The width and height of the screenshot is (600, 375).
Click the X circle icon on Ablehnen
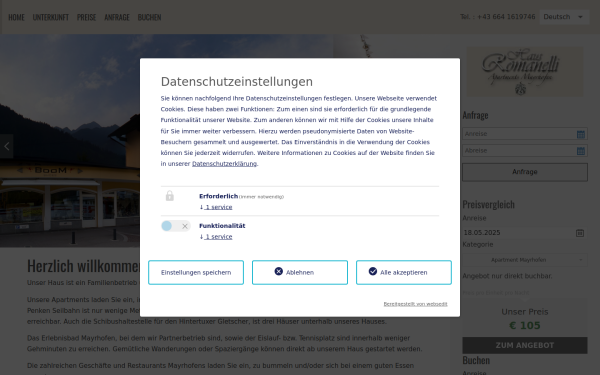click(x=279, y=271)
